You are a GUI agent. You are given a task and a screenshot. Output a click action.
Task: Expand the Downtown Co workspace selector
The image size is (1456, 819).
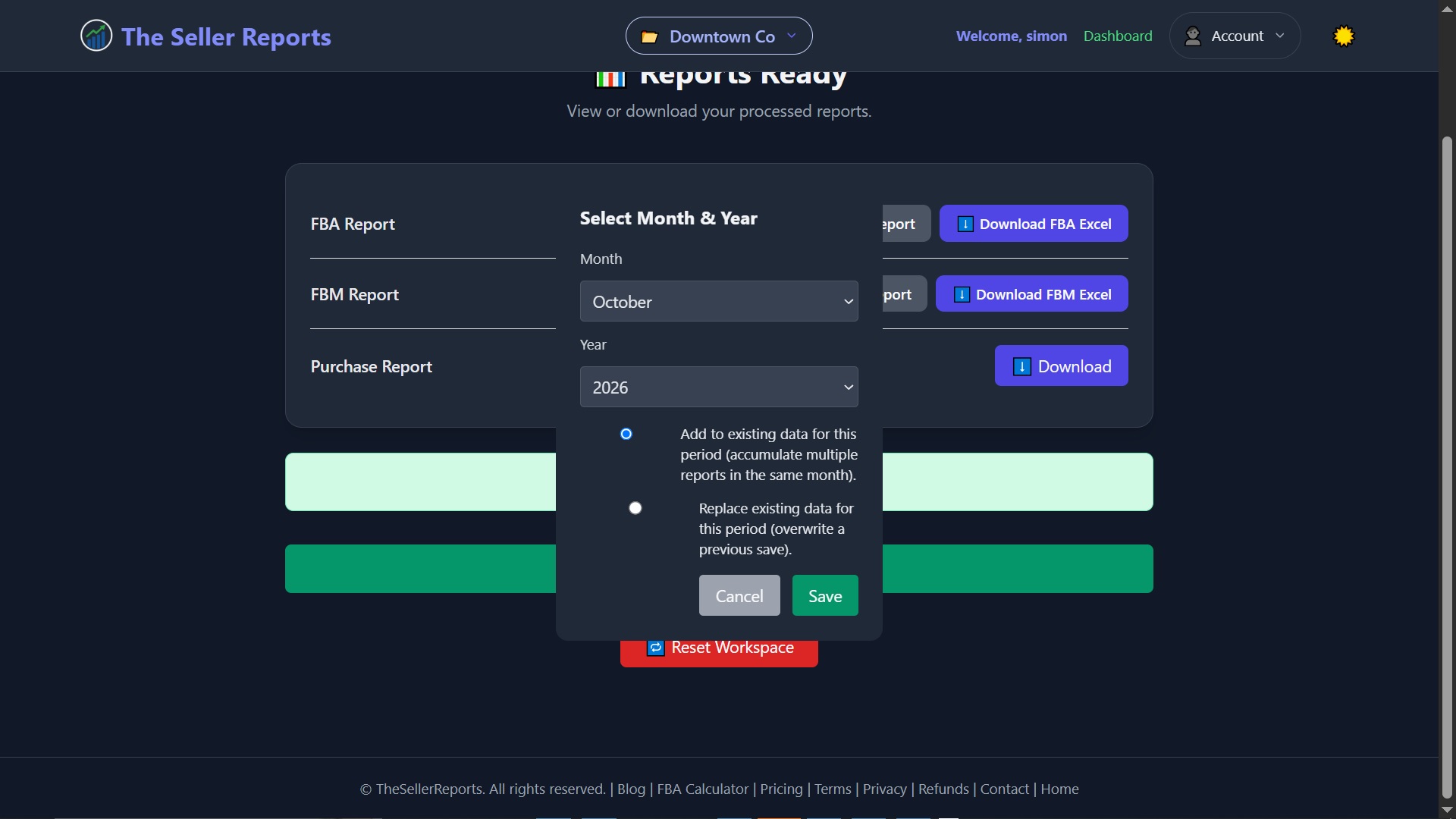click(719, 36)
